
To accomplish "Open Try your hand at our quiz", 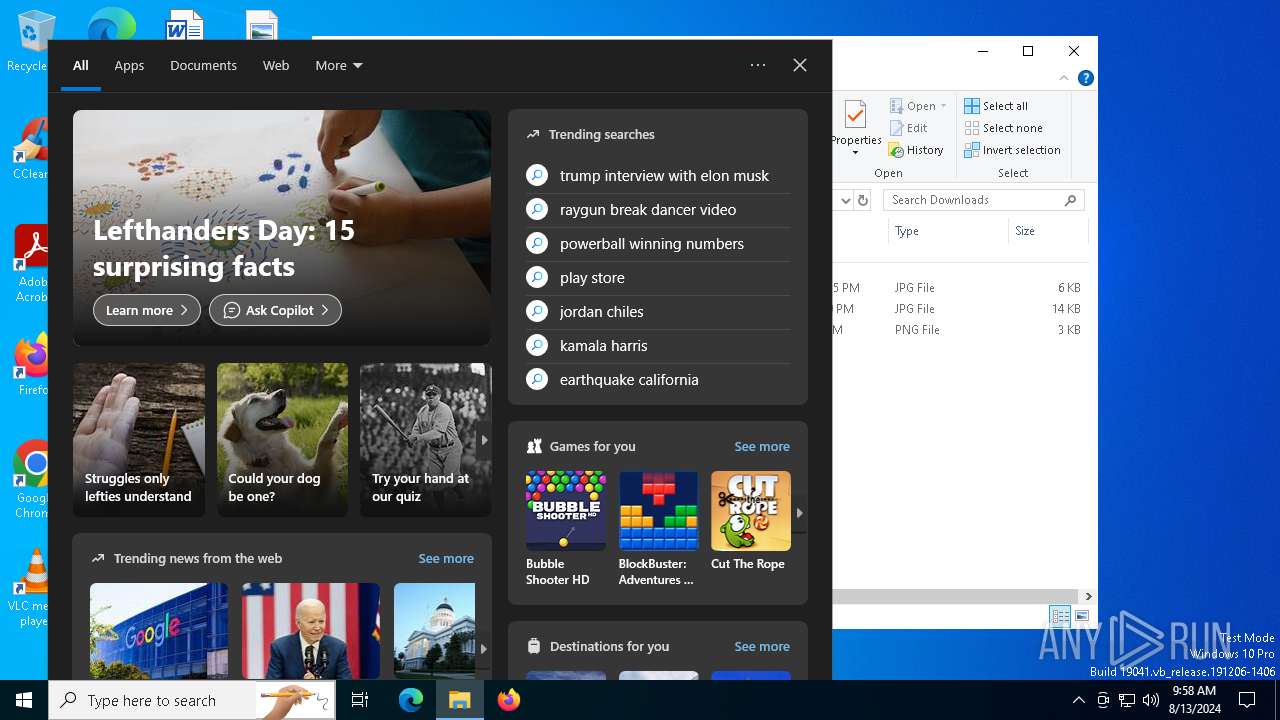I will [425, 440].
